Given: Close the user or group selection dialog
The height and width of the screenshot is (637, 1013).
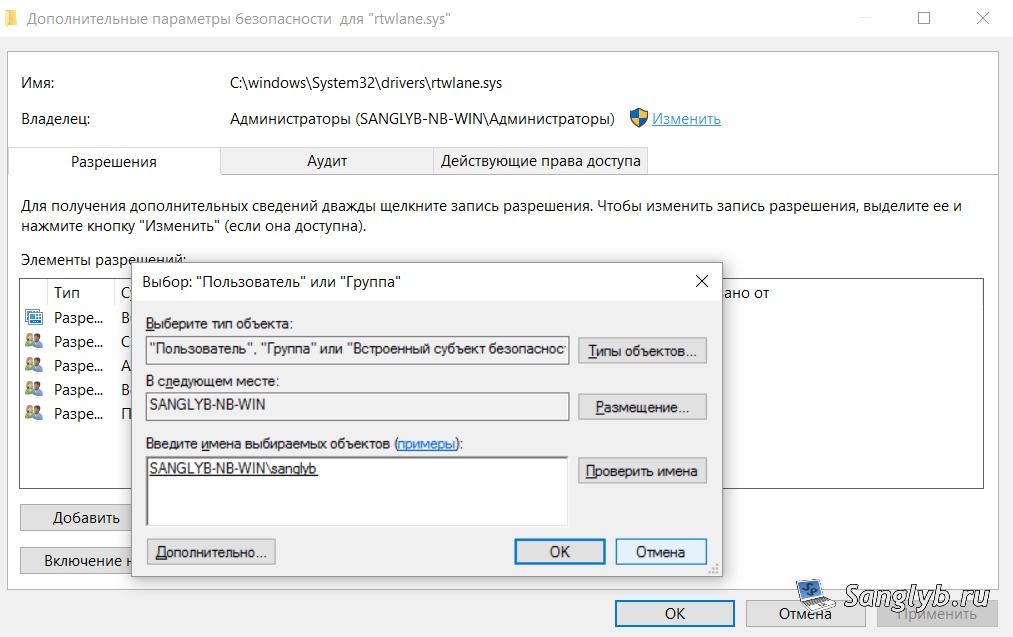Looking at the screenshot, I should coord(702,281).
